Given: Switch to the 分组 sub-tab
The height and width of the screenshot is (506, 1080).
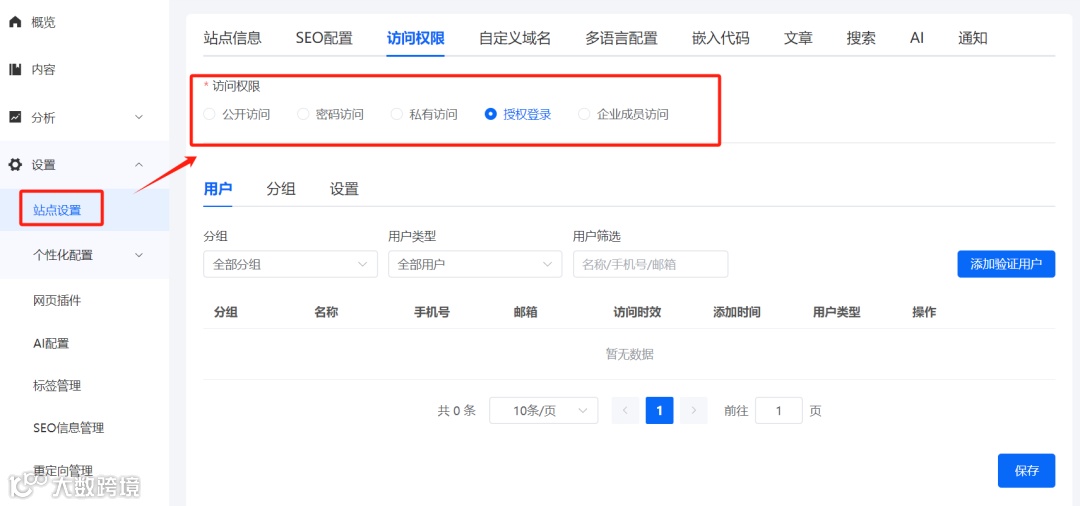Looking at the screenshot, I should coord(281,189).
